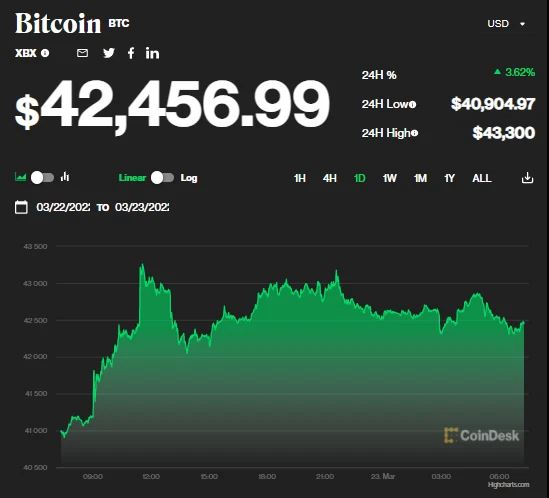549x498 pixels.
Task: Select the candlestick chart icon
Action: [x=65, y=177]
